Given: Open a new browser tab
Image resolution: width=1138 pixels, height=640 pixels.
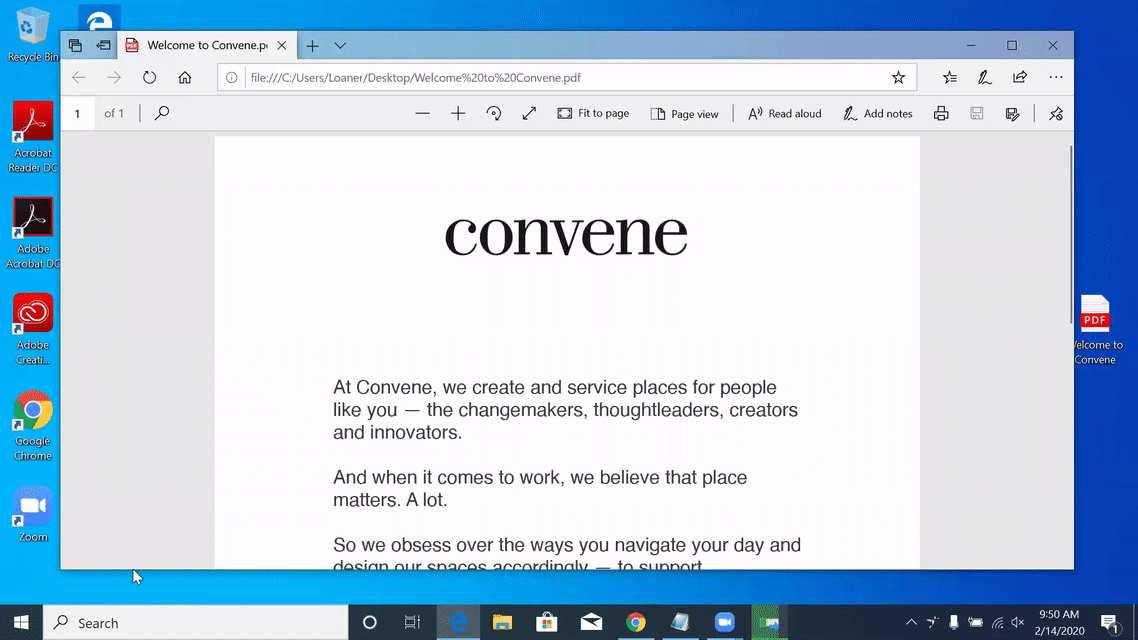Looking at the screenshot, I should tap(314, 45).
